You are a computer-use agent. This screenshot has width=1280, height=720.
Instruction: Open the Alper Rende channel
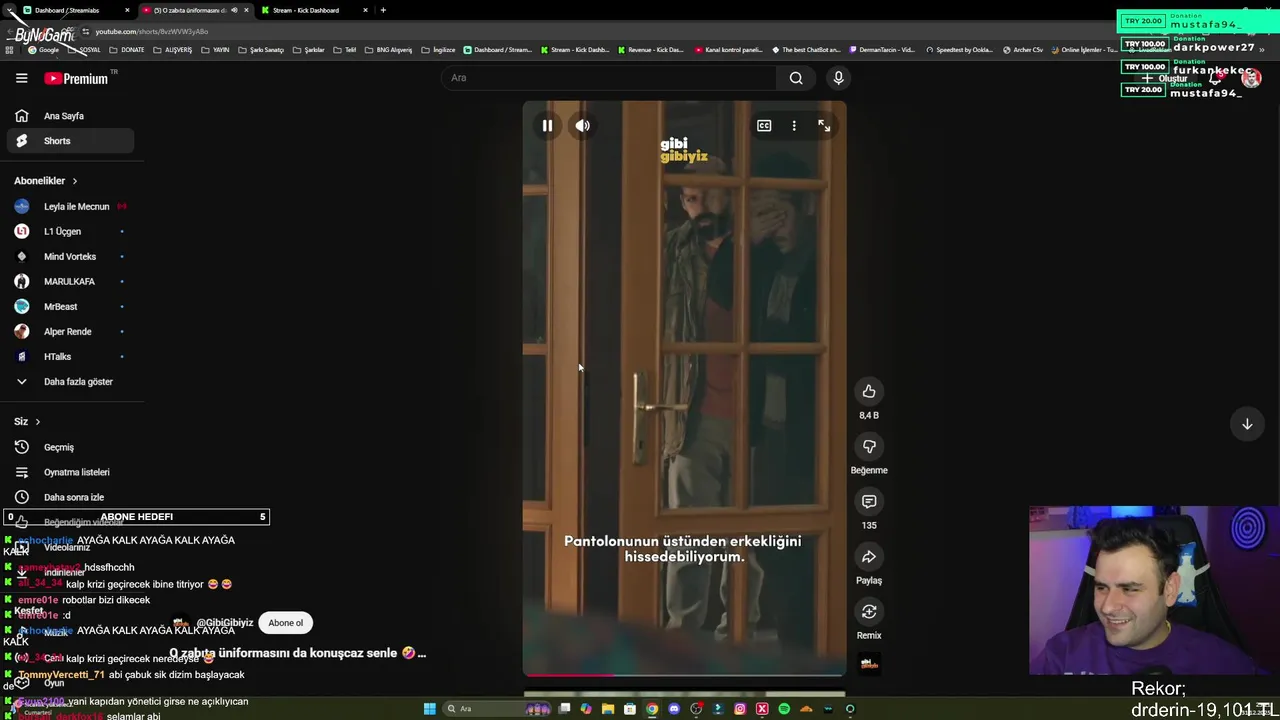pyautogui.click(x=70, y=331)
